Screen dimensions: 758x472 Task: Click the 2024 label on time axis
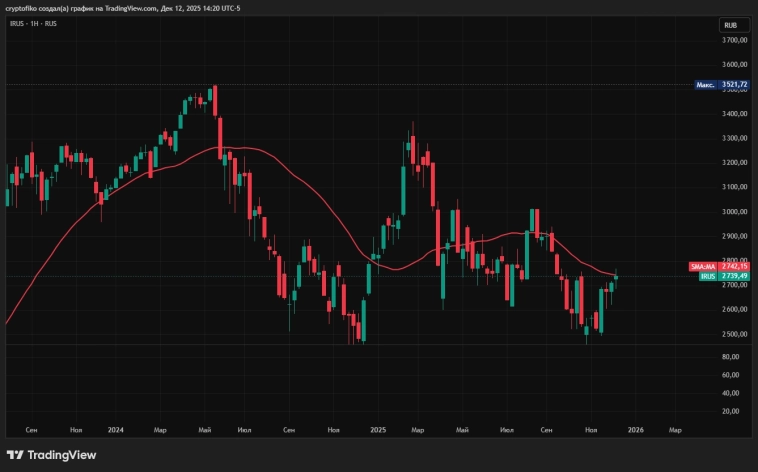tap(116, 430)
